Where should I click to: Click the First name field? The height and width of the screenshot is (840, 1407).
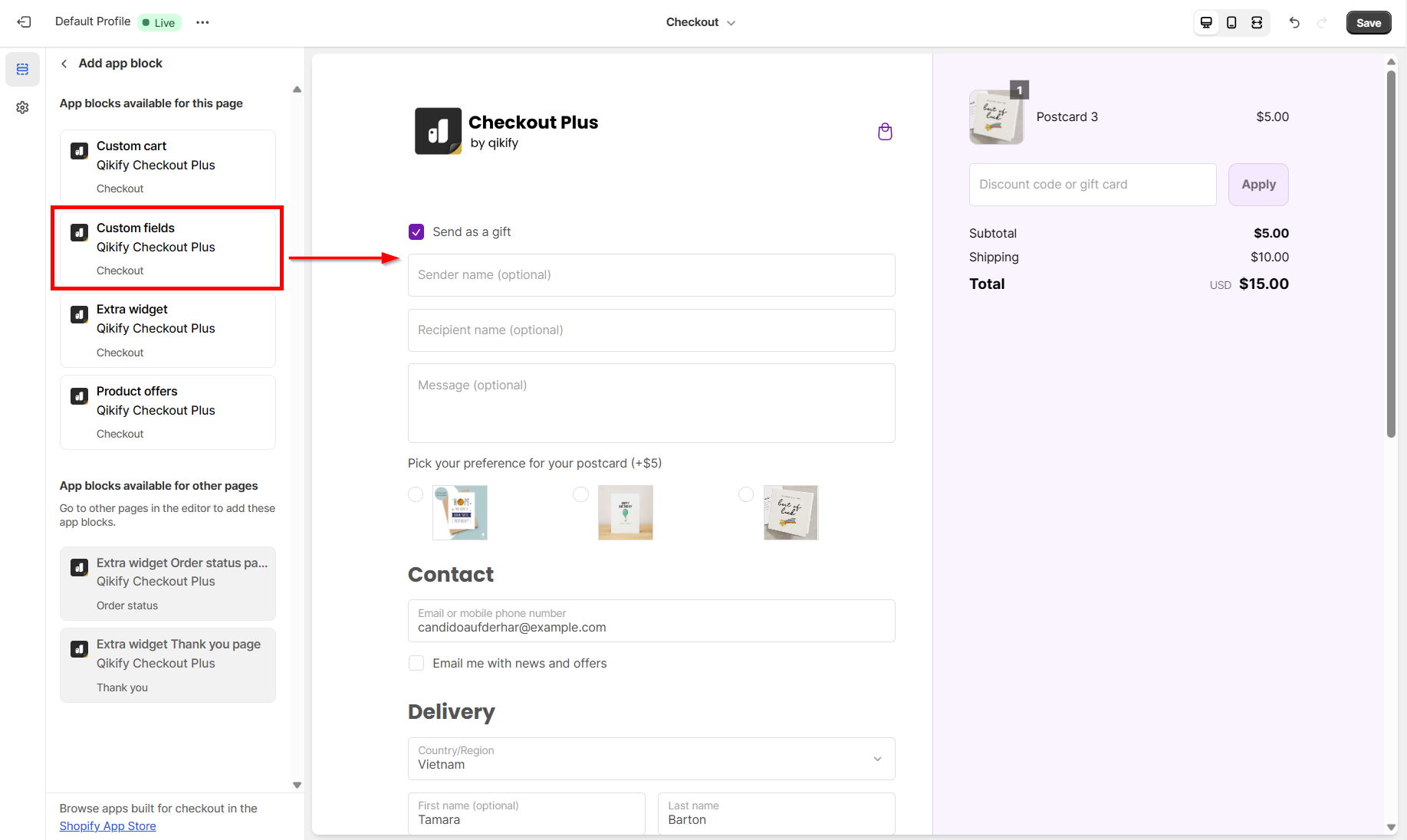point(527,813)
